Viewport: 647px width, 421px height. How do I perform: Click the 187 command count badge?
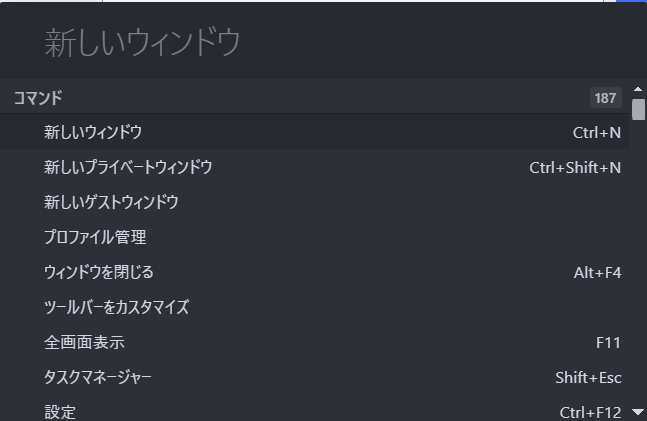(x=605, y=98)
